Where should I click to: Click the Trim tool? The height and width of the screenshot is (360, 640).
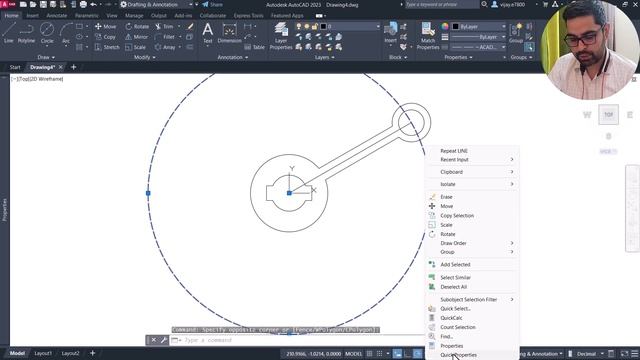pyautogui.click(x=164, y=27)
